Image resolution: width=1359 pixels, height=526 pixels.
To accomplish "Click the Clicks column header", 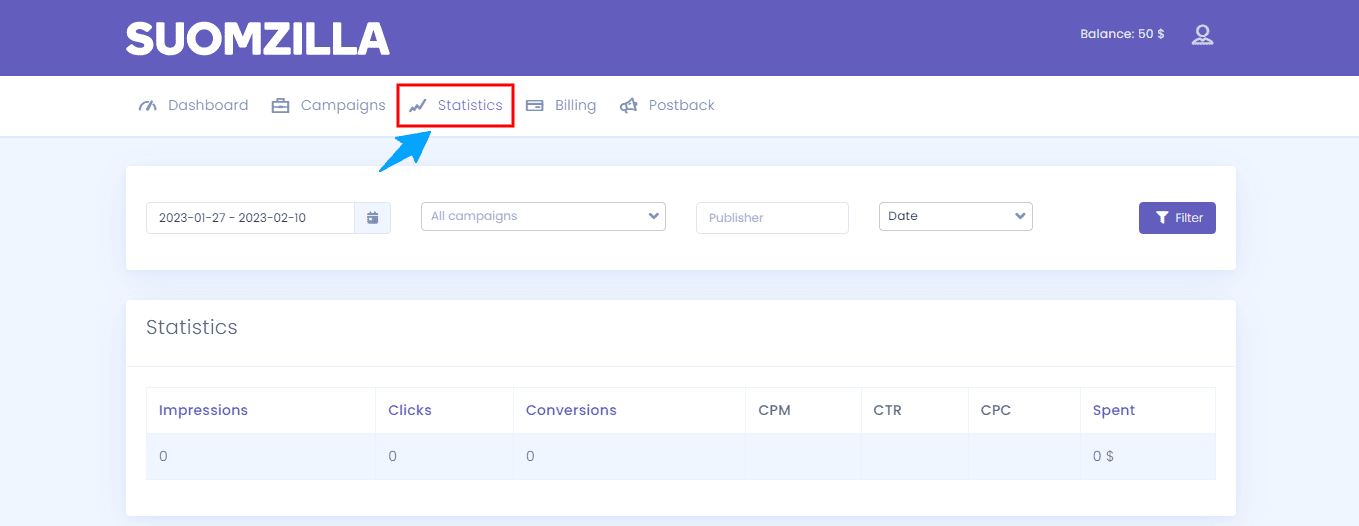I will tap(410, 410).
